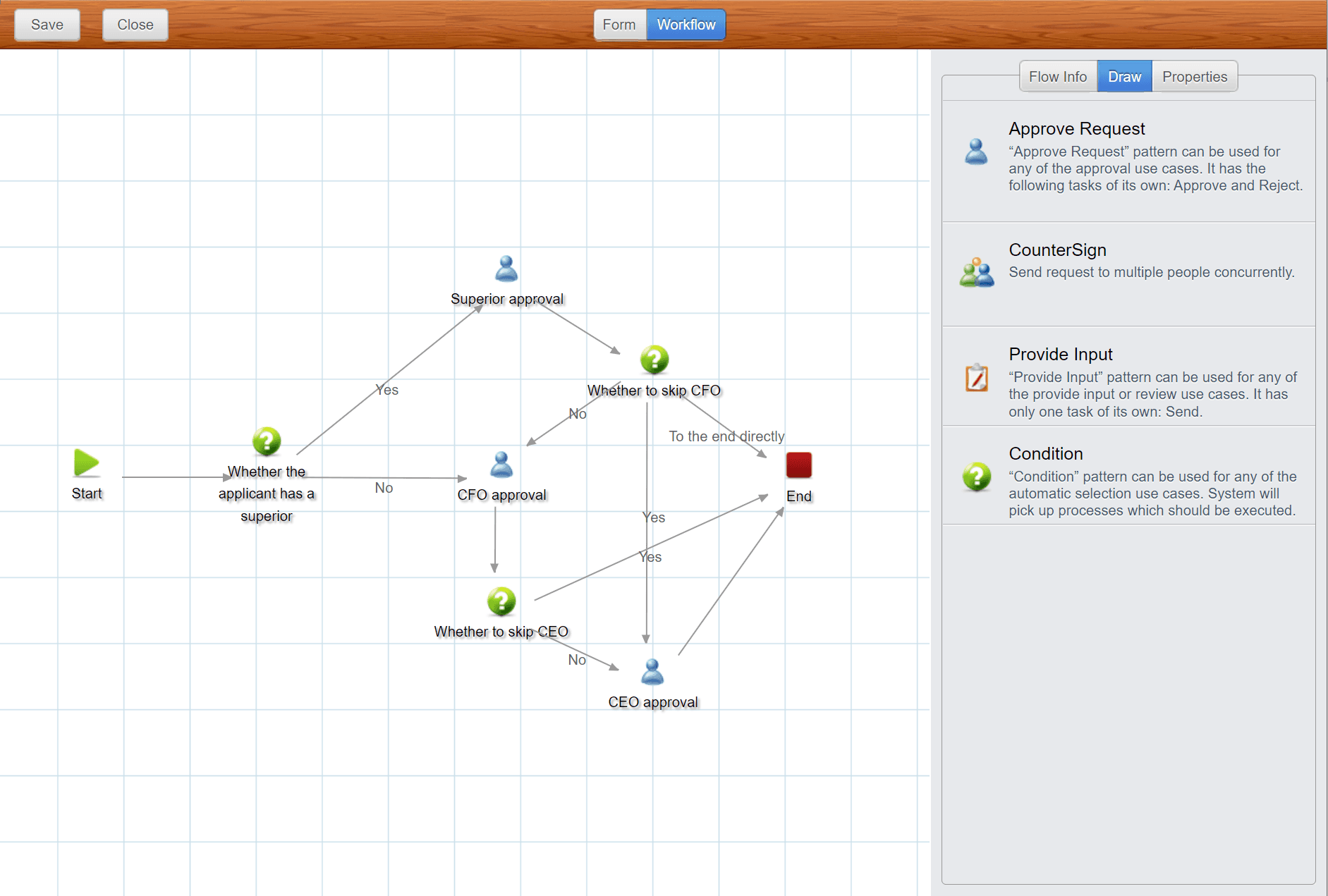Select the red End node icon
The image size is (1328, 896).
click(798, 465)
